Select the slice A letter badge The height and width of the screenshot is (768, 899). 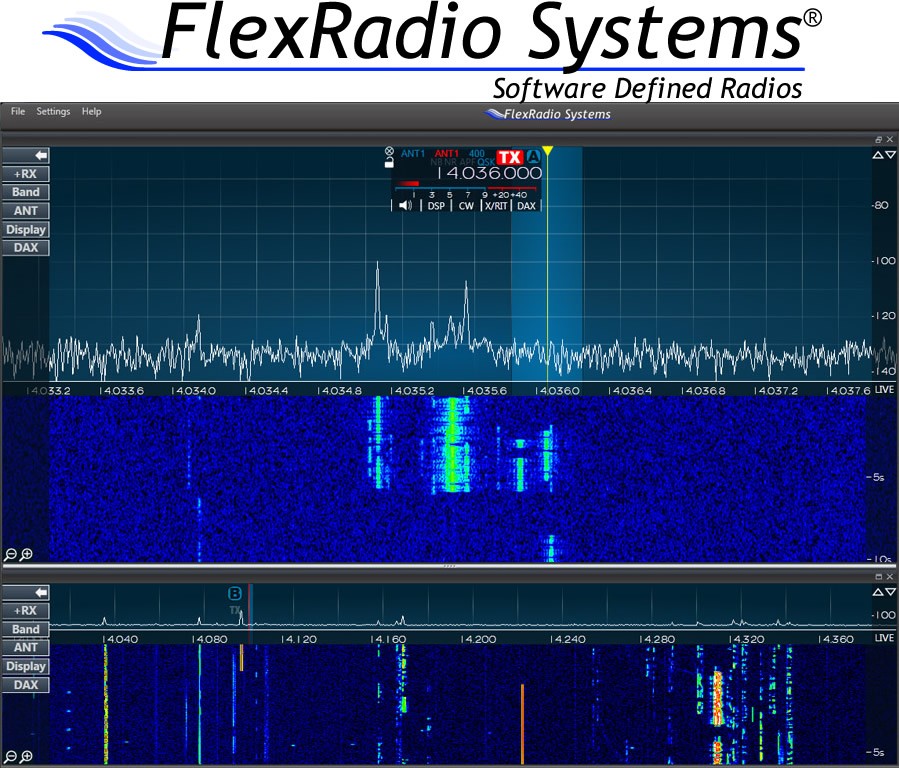534,156
